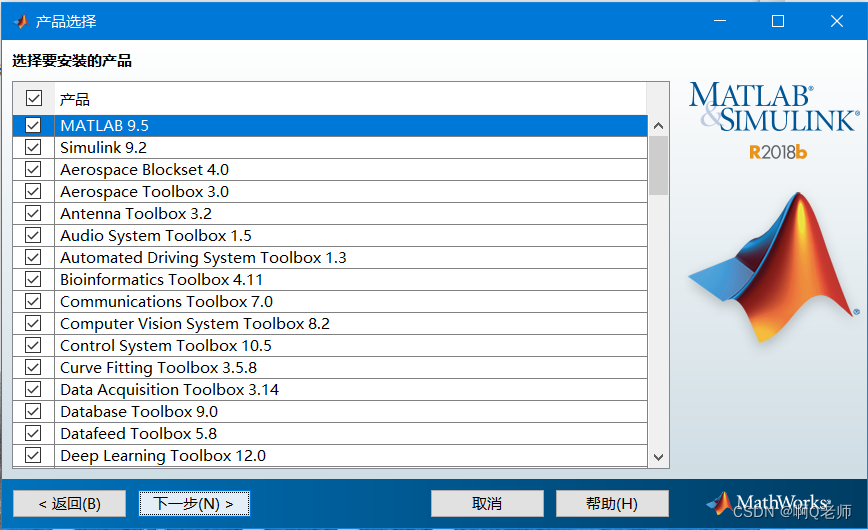Go back with the 返回(B) button
The width and height of the screenshot is (868, 530).
pyautogui.click(x=70, y=503)
